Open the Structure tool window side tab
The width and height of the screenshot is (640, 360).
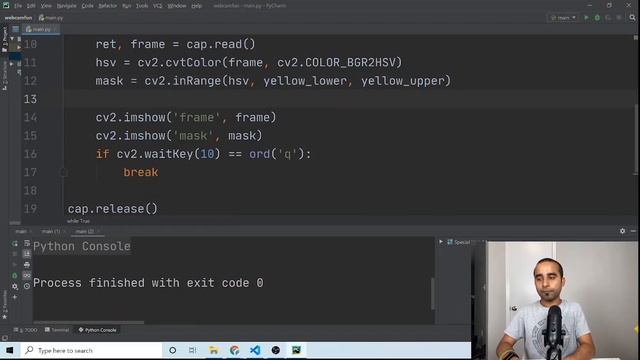click(4, 76)
